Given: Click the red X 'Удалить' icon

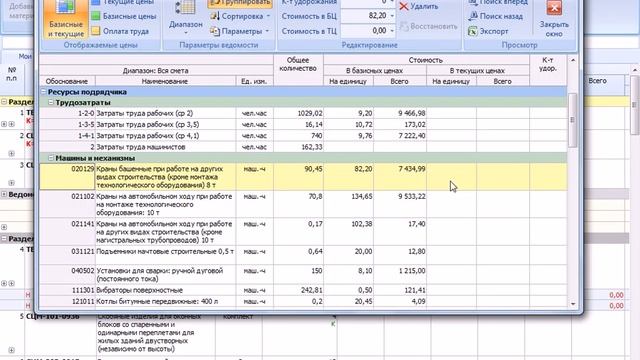Looking at the screenshot, I should click(404, 7).
